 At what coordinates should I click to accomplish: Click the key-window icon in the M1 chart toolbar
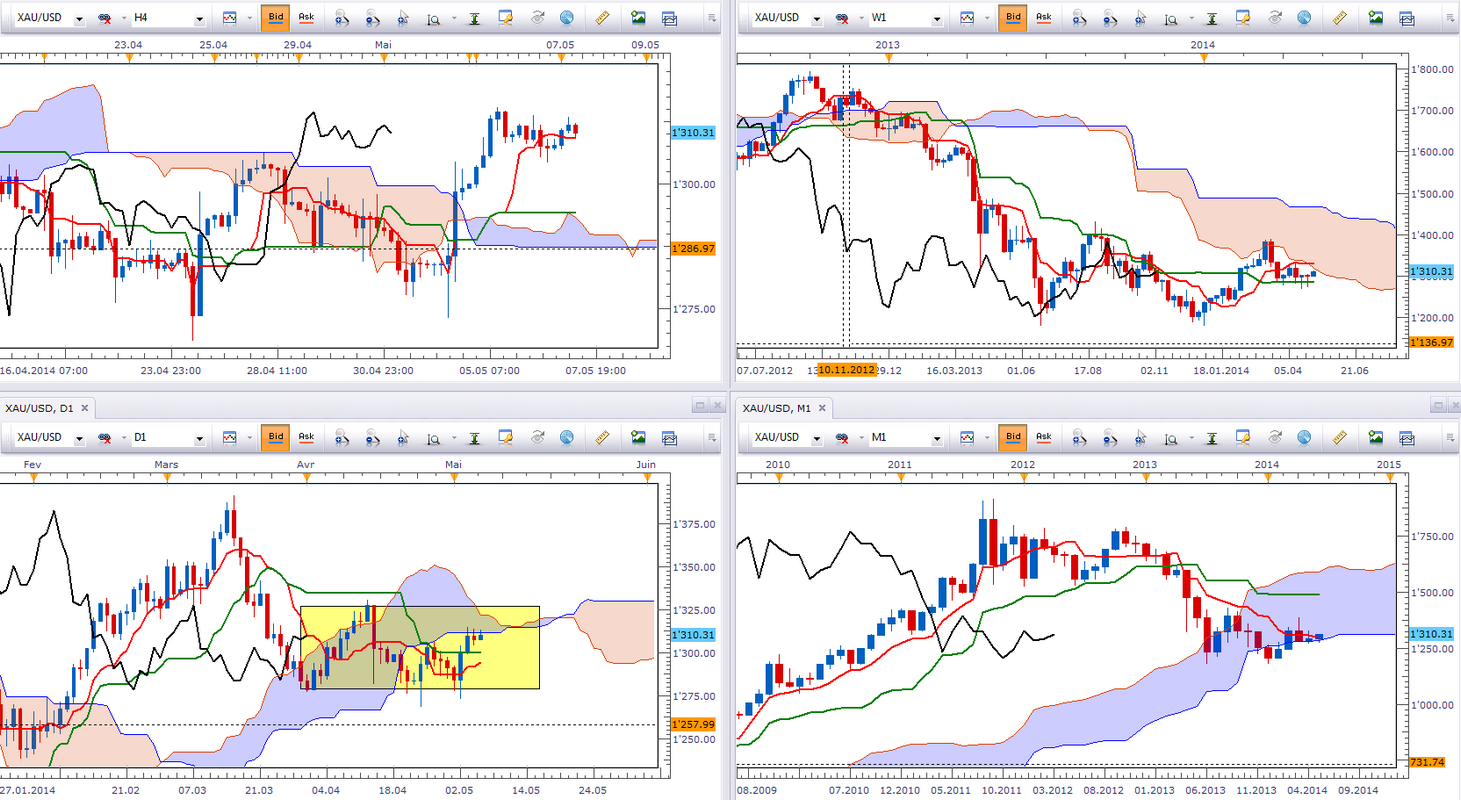tap(1244, 437)
